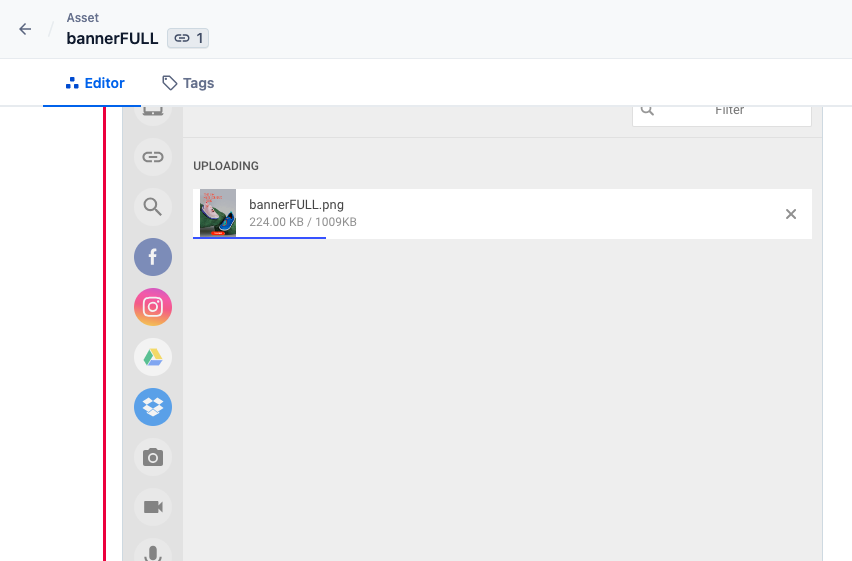Switch to the Editor tab
The image size is (852, 561).
[x=95, y=83]
